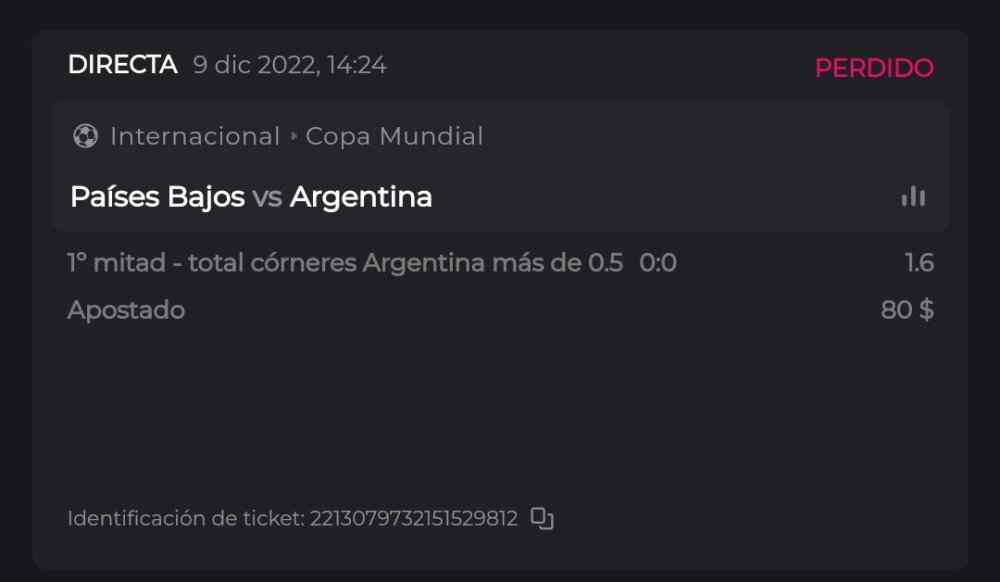
Task: Open match statistics bar chart icon
Action: click(913, 196)
